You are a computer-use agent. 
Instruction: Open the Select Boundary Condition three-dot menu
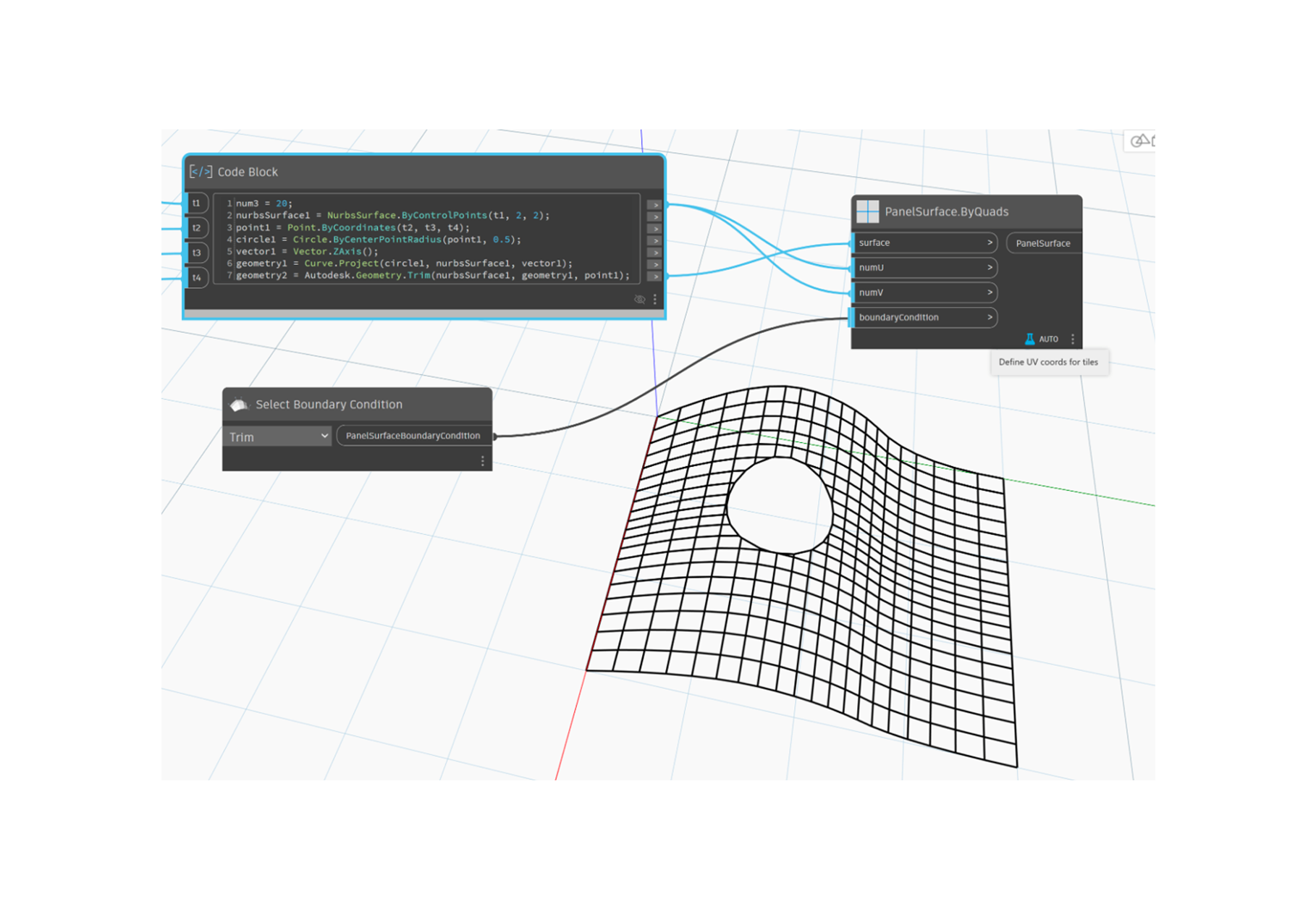click(483, 461)
